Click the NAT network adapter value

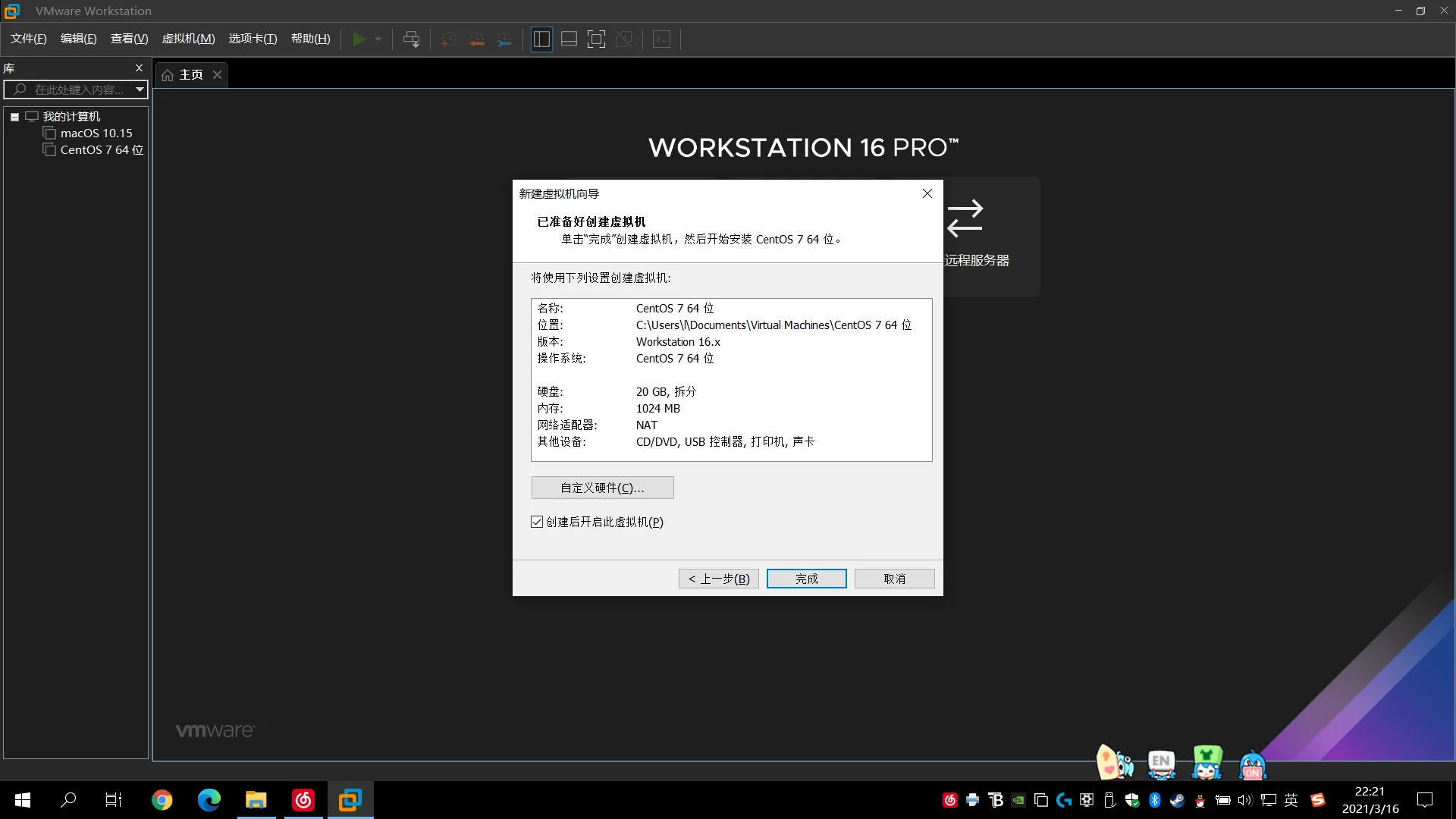[x=647, y=425]
